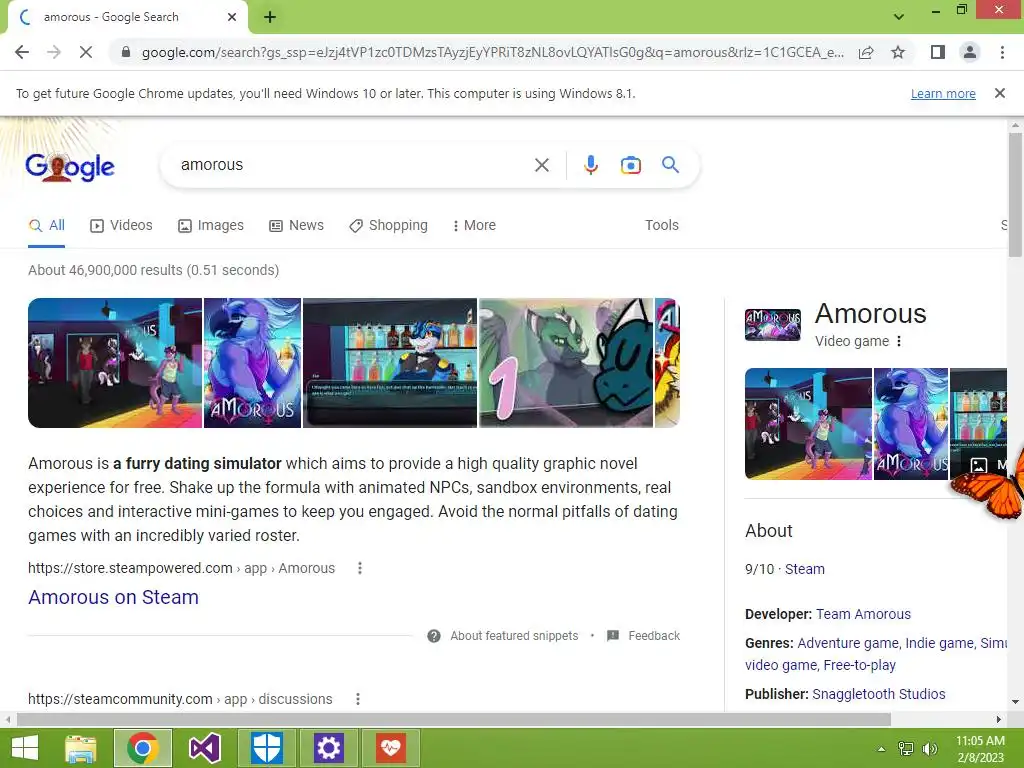This screenshot has width=1024, height=768.
Task: Click the network tray icon
Action: pos(906,749)
